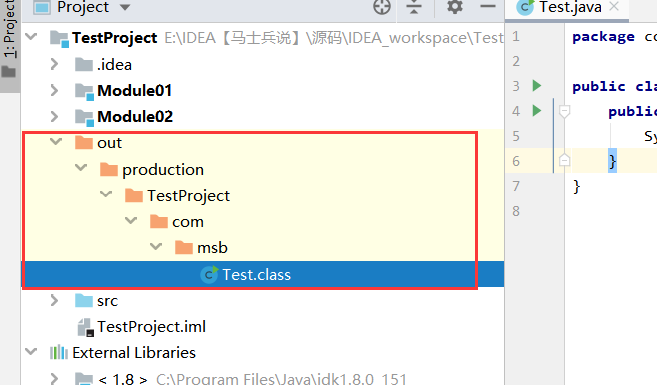Click line number 8 in the gutter
The height and width of the screenshot is (385, 657).
516,211
